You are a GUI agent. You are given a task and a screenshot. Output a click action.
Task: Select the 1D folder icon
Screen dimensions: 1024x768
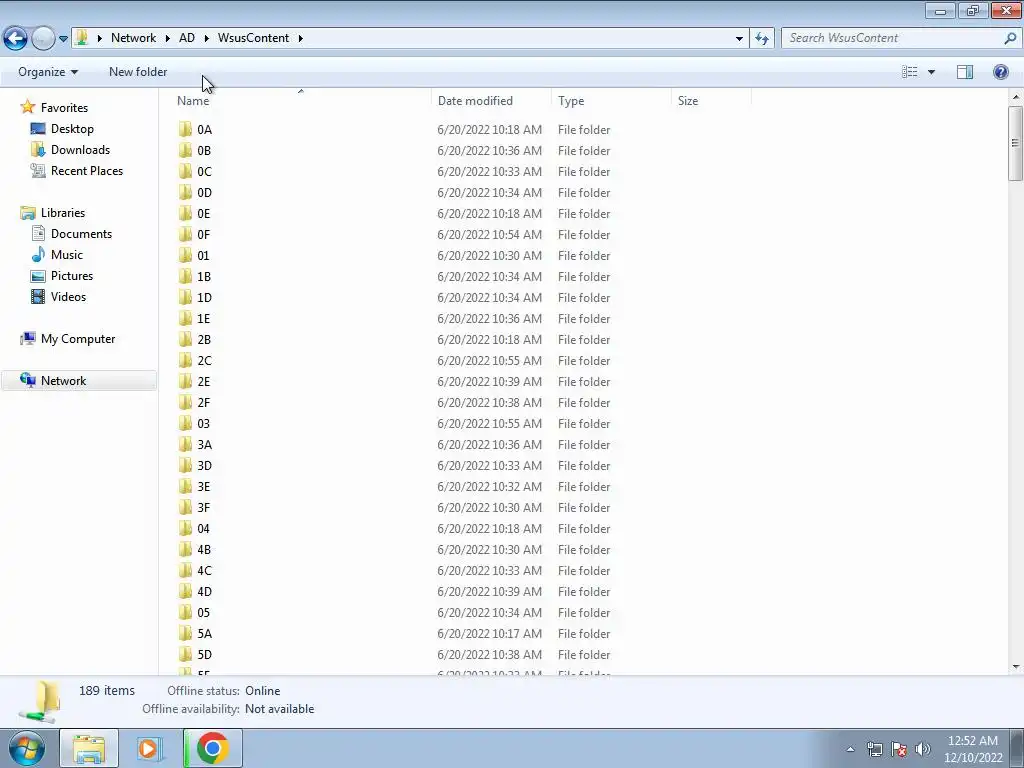(185, 297)
